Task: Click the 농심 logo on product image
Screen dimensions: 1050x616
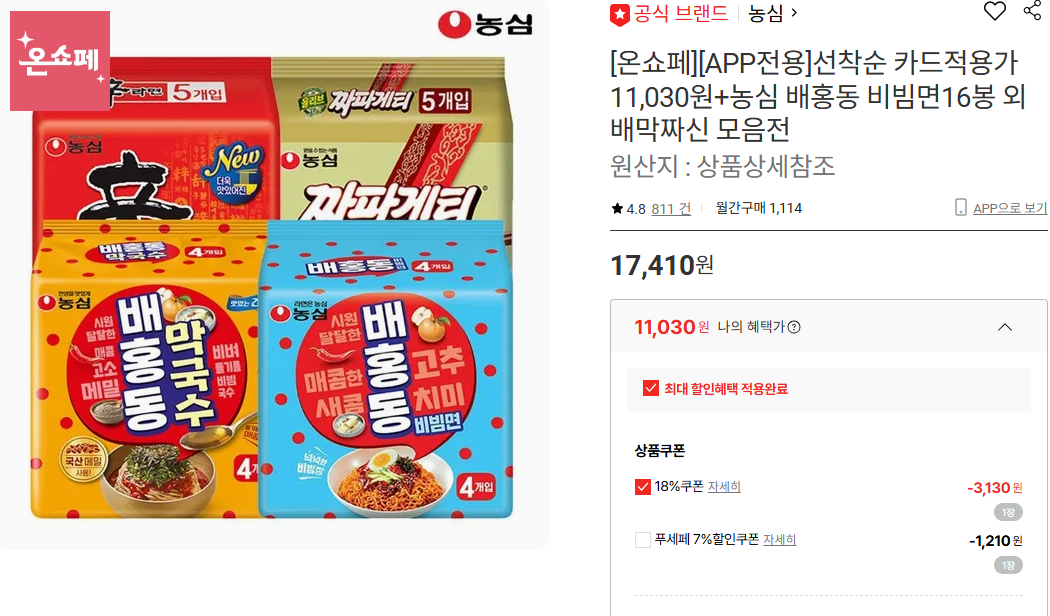Action: pyautogui.click(x=485, y=25)
